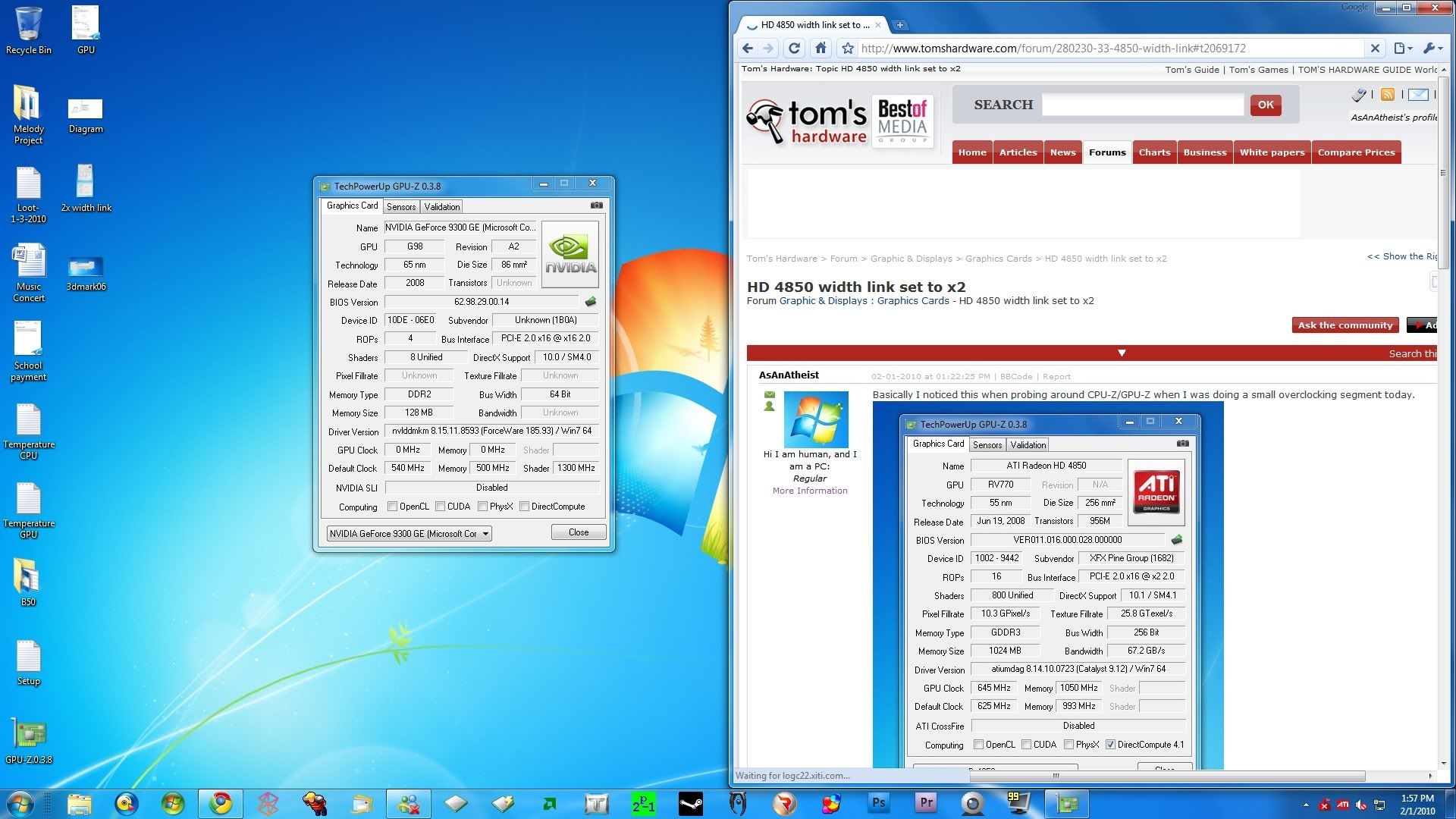Open Tom's Games header link

point(1258,70)
